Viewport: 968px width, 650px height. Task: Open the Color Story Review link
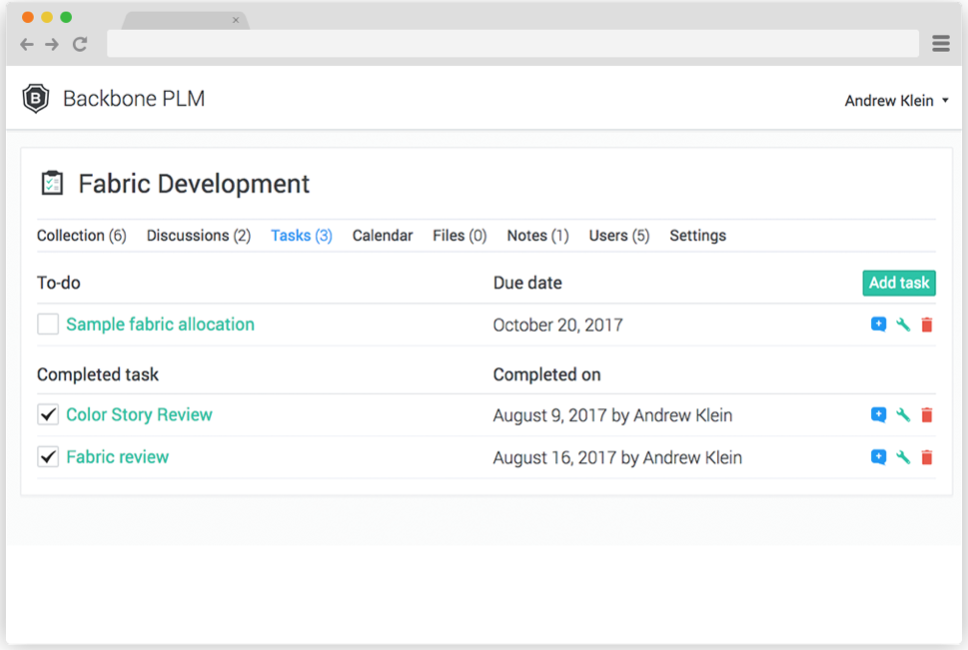pyautogui.click(x=139, y=415)
